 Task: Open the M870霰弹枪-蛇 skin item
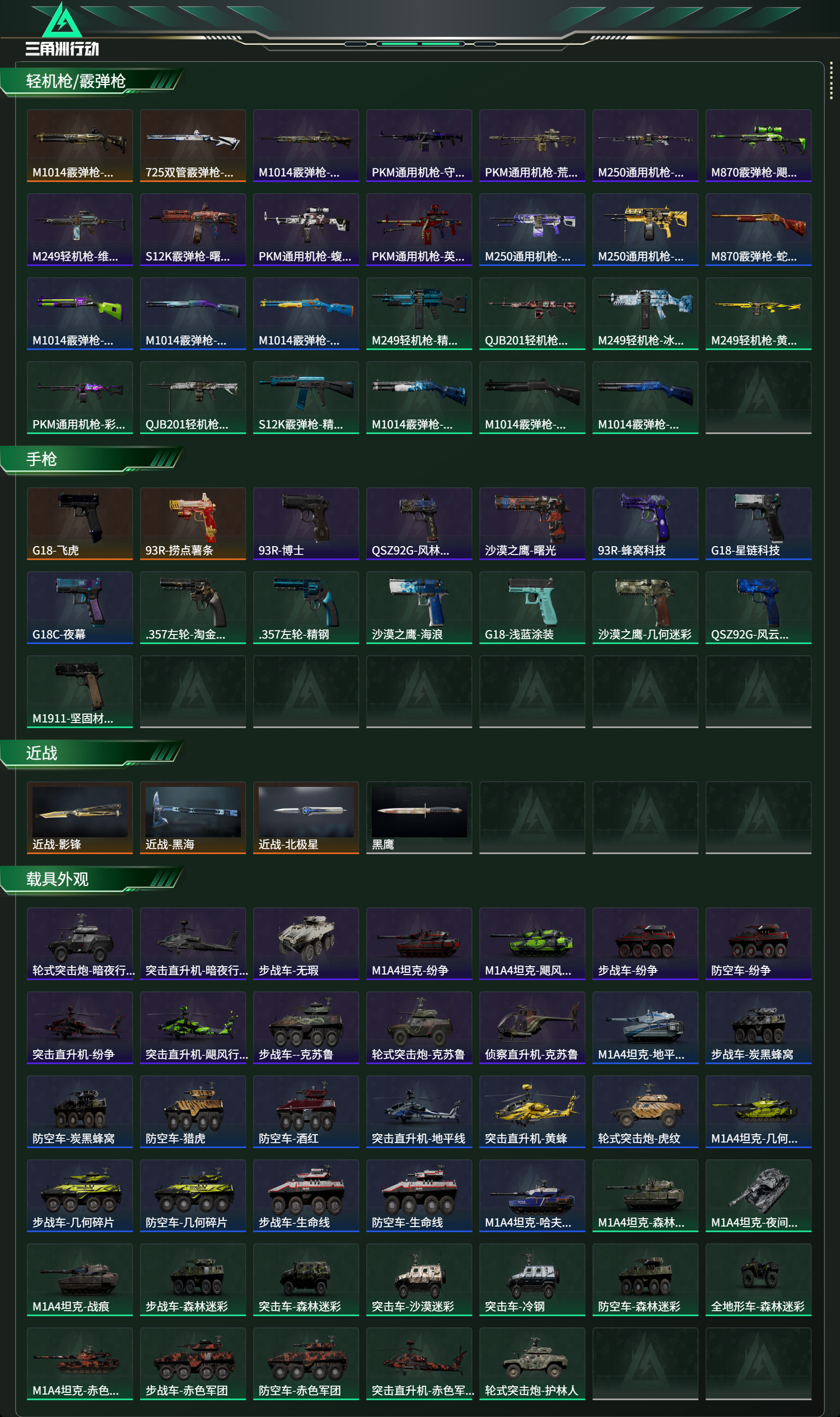click(x=758, y=229)
